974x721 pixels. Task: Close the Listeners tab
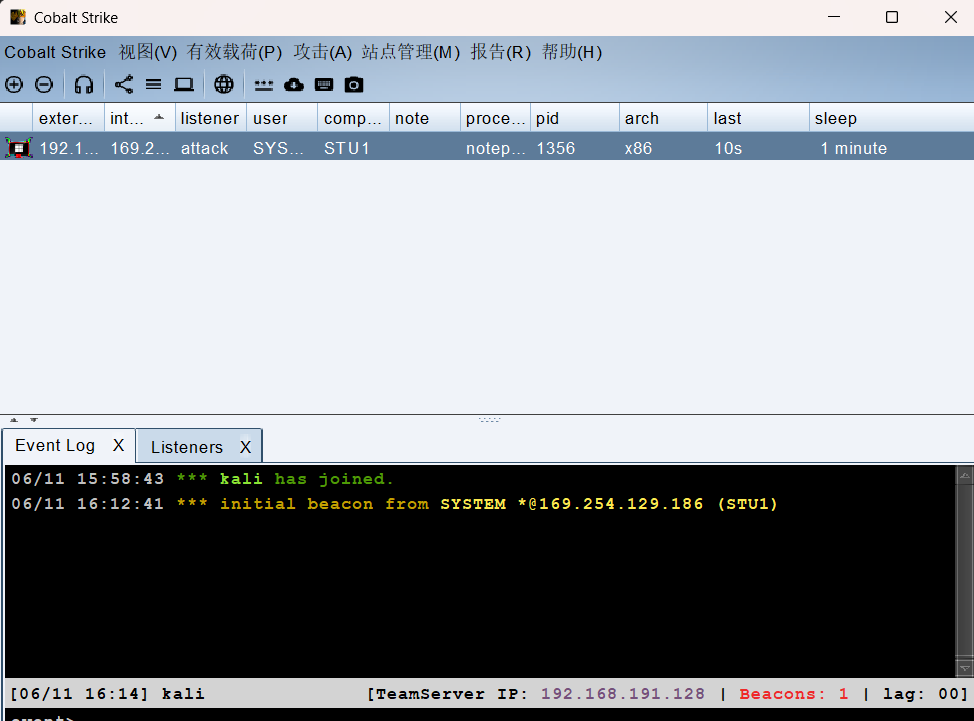(245, 447)
